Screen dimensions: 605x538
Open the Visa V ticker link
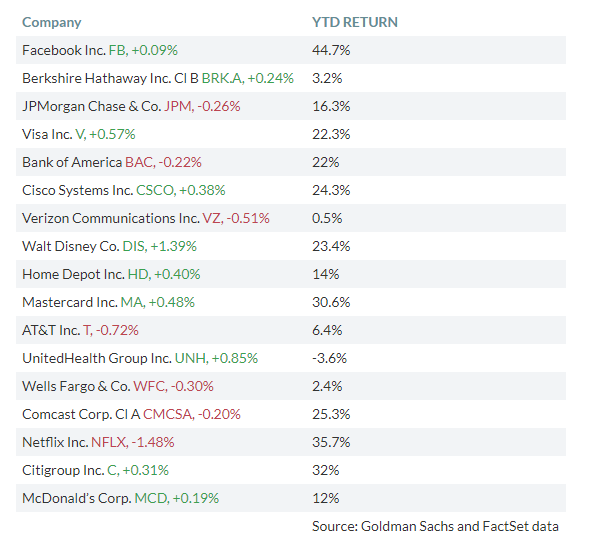(79, 134)
